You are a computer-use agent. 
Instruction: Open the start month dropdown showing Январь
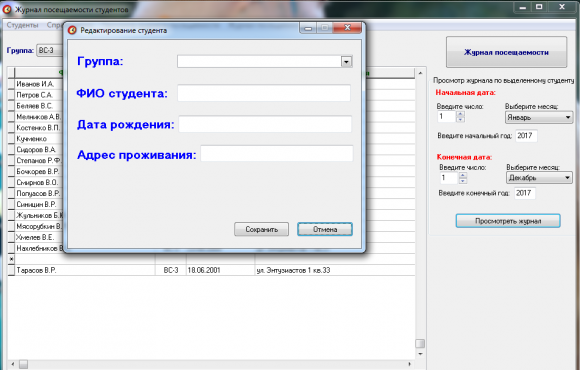pyautogui.click(x=539, y=118)
